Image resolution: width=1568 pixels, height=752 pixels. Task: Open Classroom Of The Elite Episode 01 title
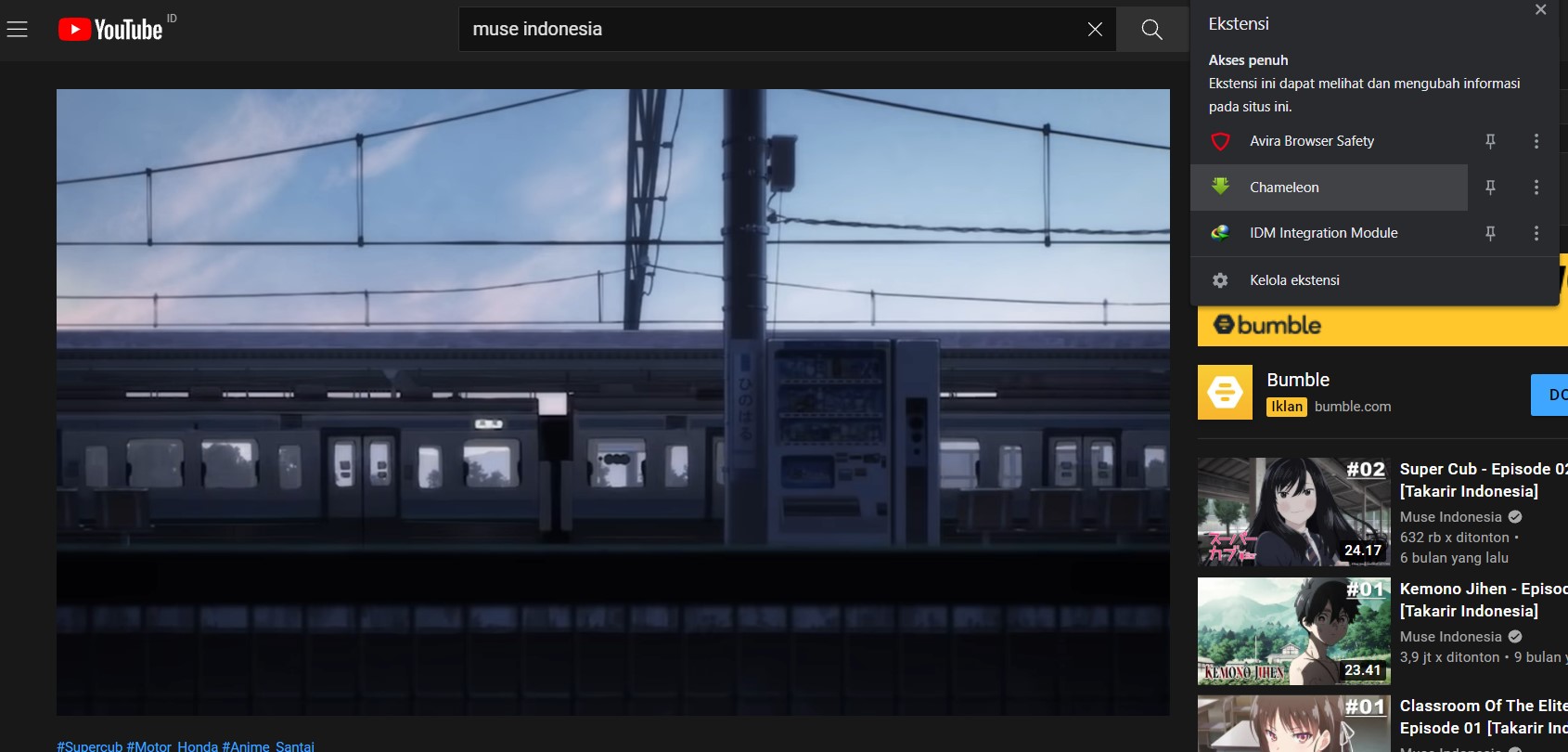pyautogui.click(x=1484, y=717)
